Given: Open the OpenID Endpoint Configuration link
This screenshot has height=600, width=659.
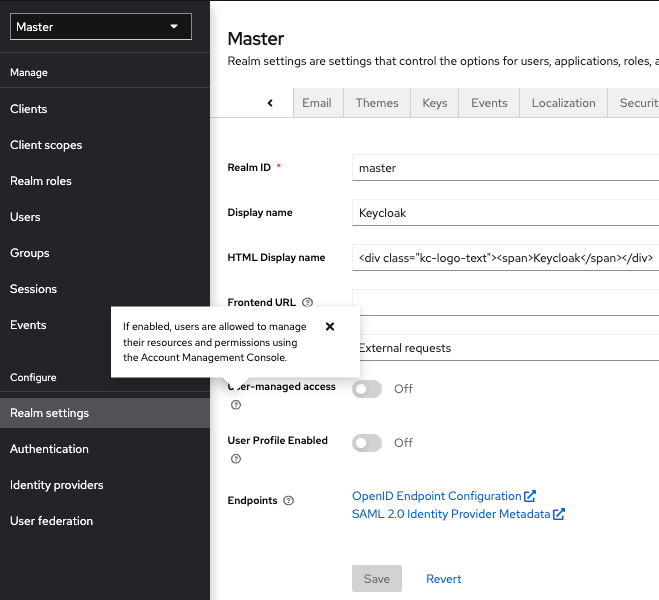Looking at the screenshot, I should click(x=444, y=496).
